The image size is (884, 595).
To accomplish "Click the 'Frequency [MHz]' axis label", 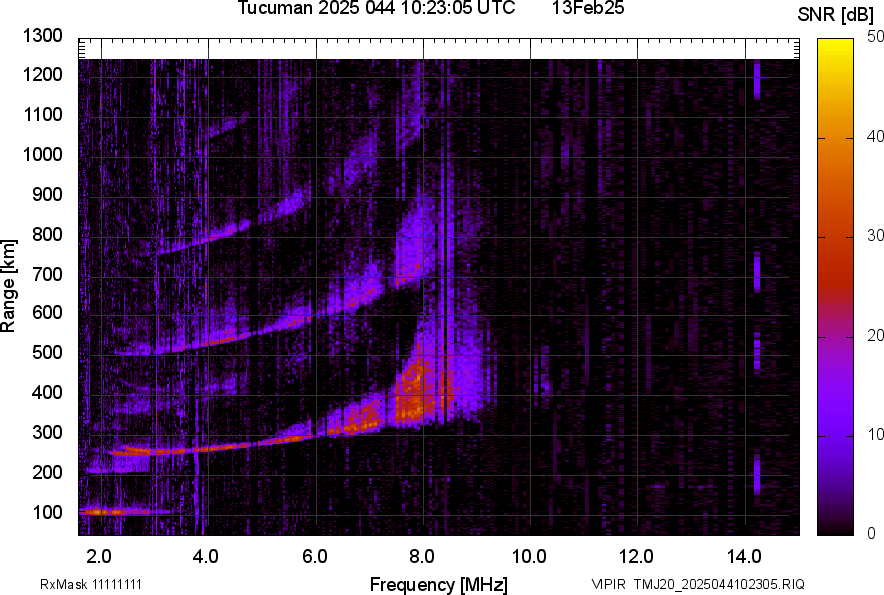I will coord(439,584).
